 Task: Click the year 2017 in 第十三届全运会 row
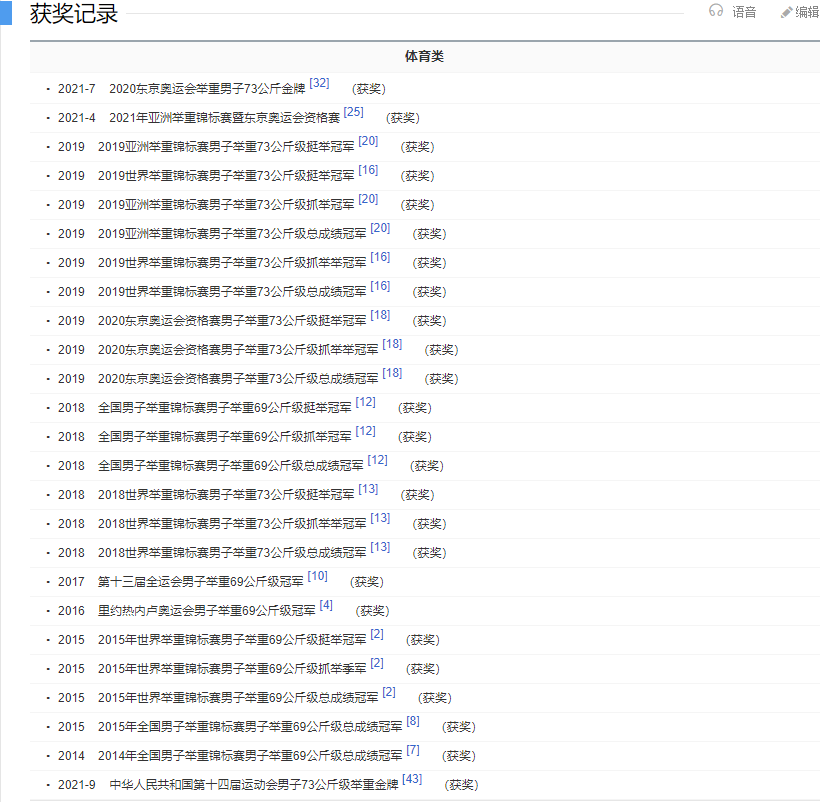click(71, 582)
